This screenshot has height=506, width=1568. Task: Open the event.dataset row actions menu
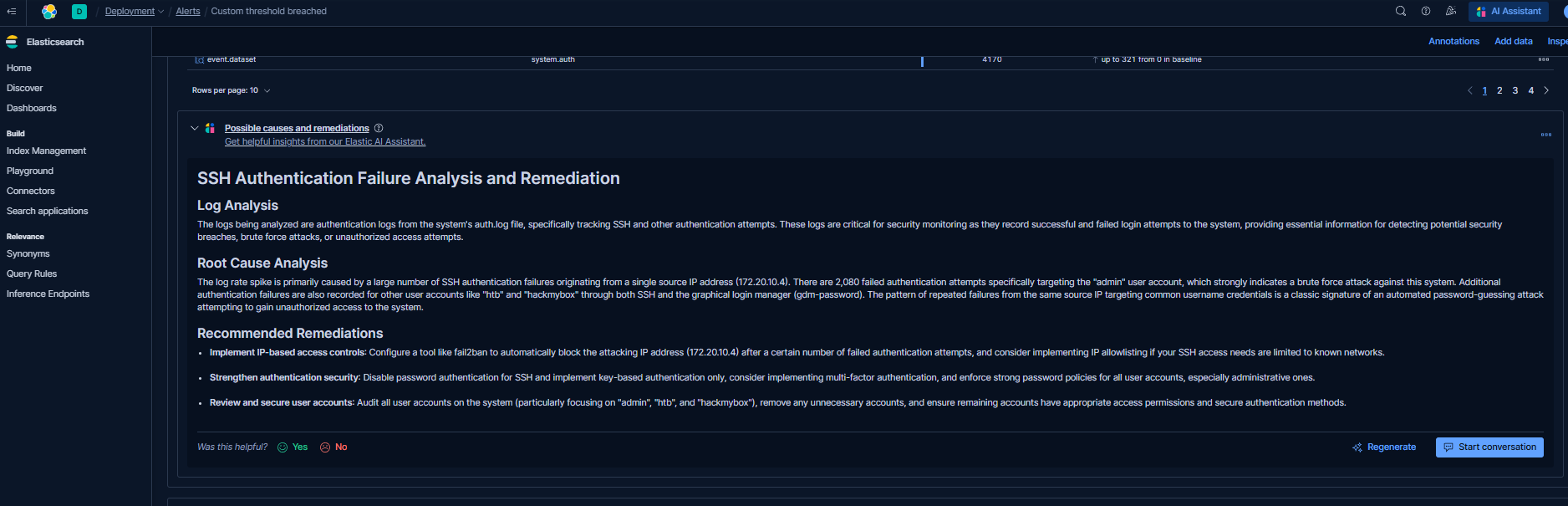1544,59
